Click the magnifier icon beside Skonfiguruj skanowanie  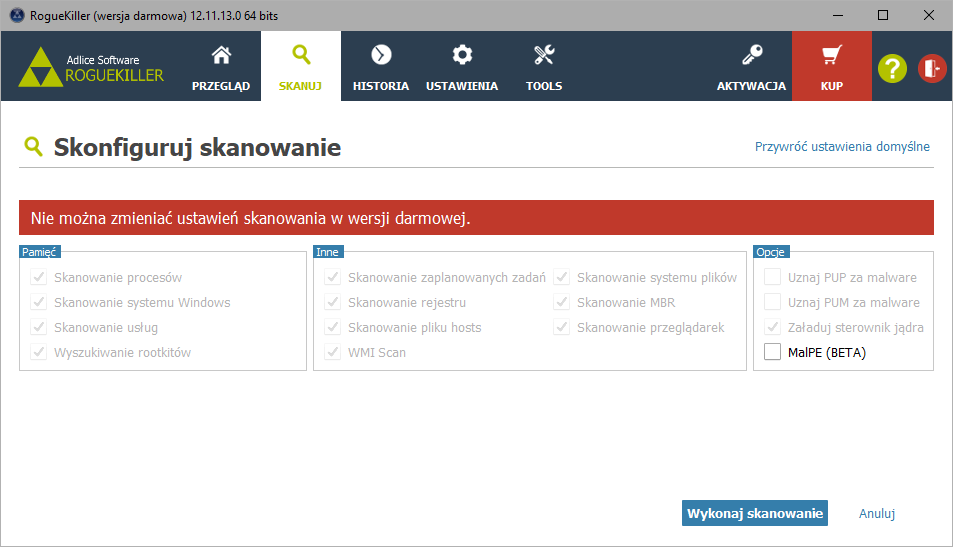coord(33,146)
